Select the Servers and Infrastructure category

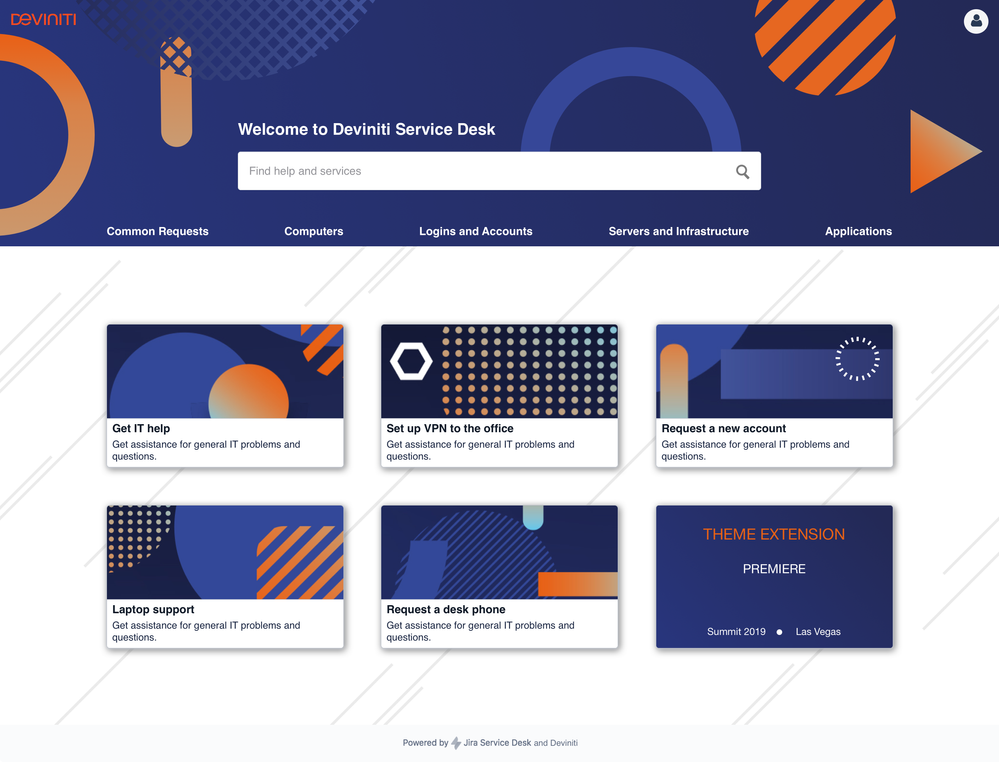point(678,231)
